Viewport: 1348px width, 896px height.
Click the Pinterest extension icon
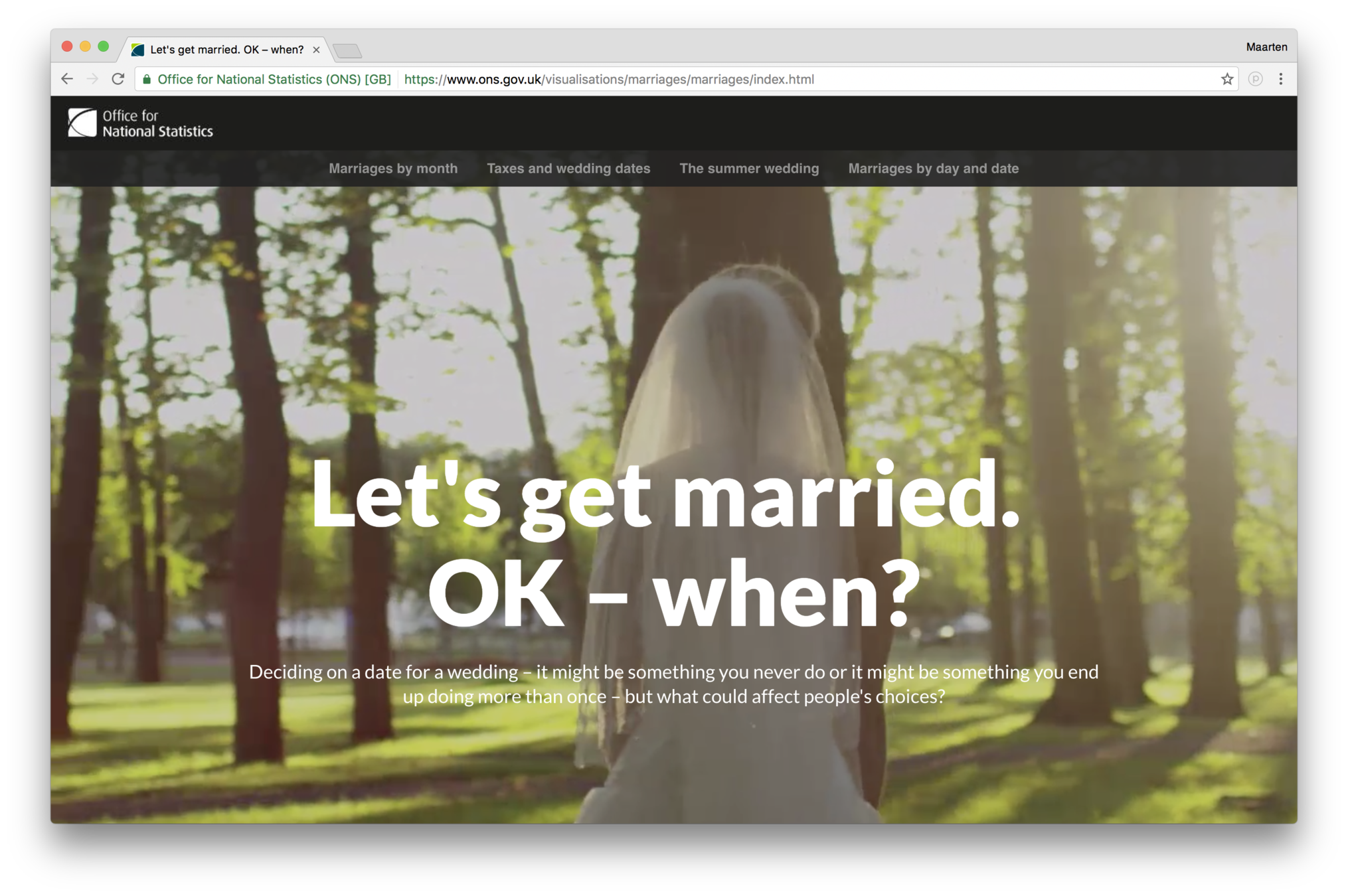tap(1254, 79)
